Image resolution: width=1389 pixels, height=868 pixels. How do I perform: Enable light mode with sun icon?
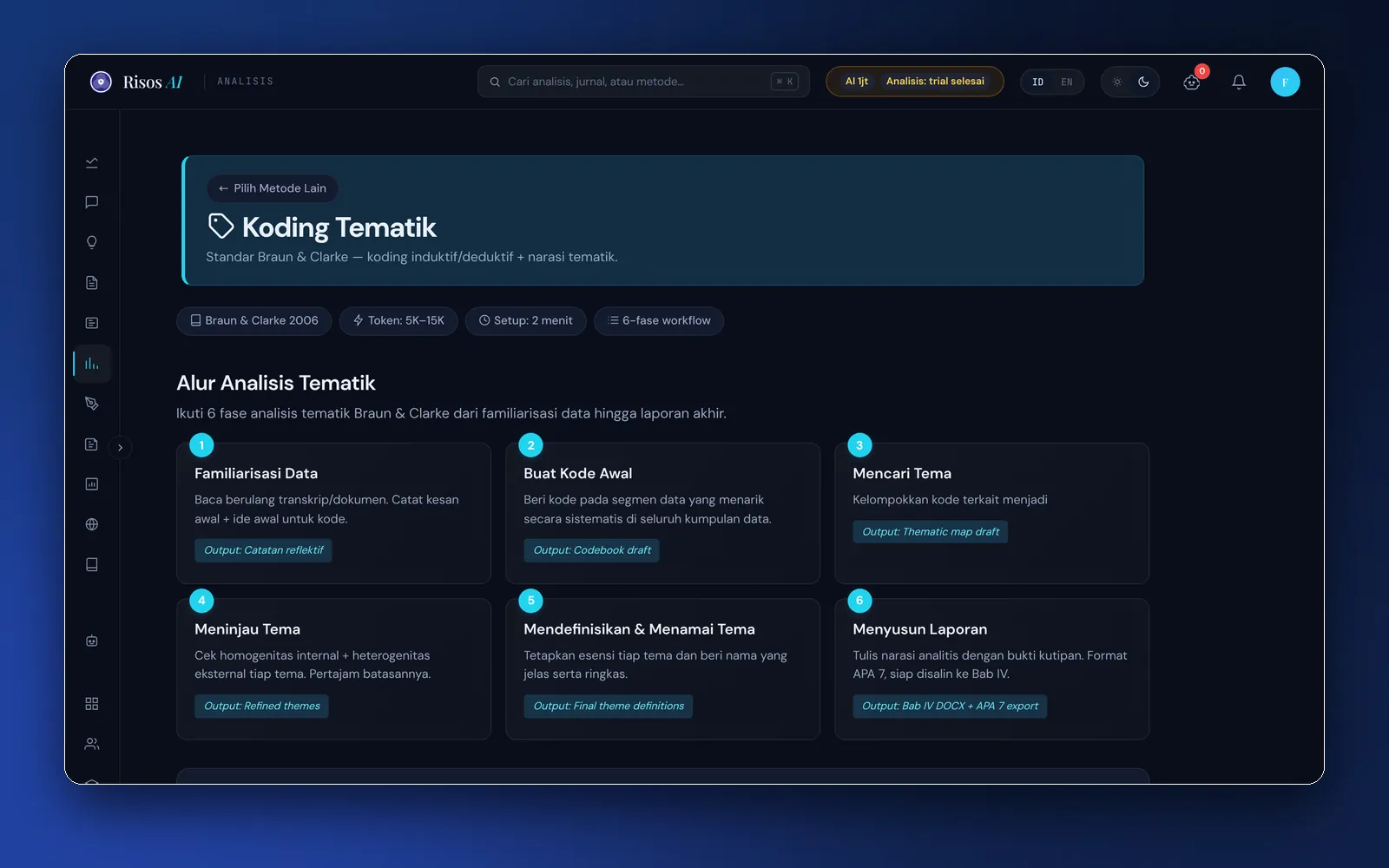tap(1117, 82)
